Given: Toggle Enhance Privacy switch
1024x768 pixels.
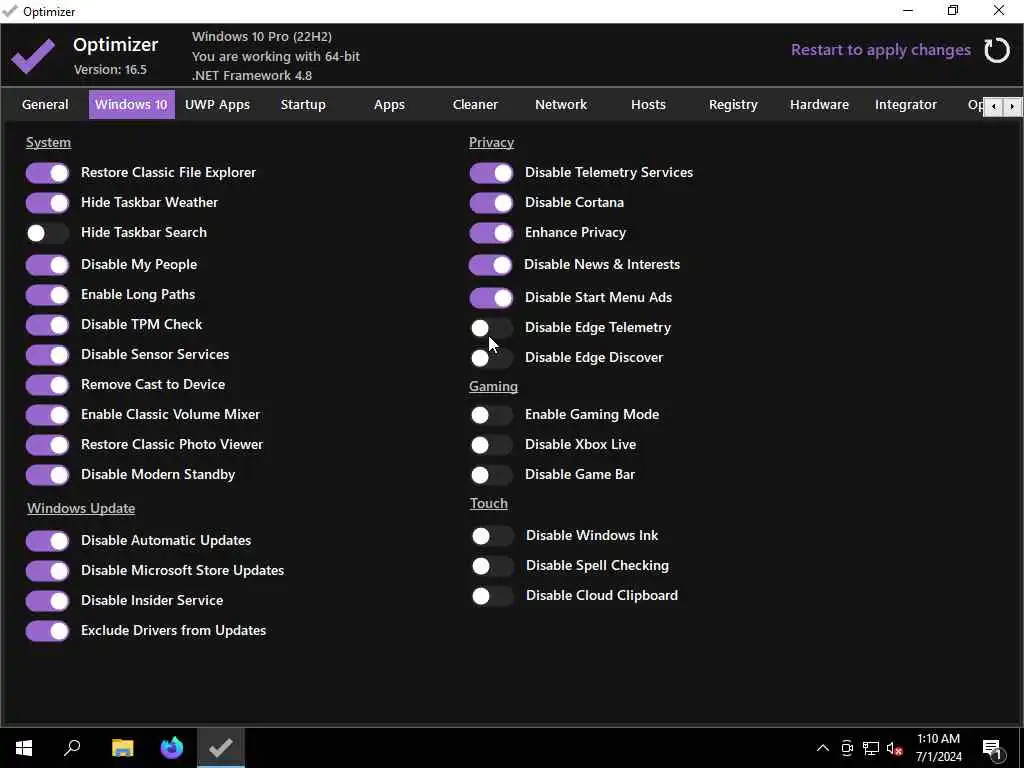Looking at the screenshot, I should [x=491, y=233].
